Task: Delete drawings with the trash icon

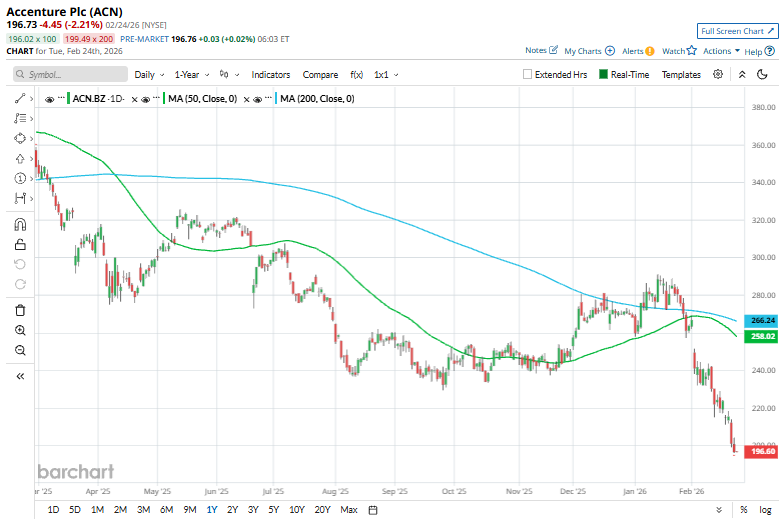Action: click(20, 310)
